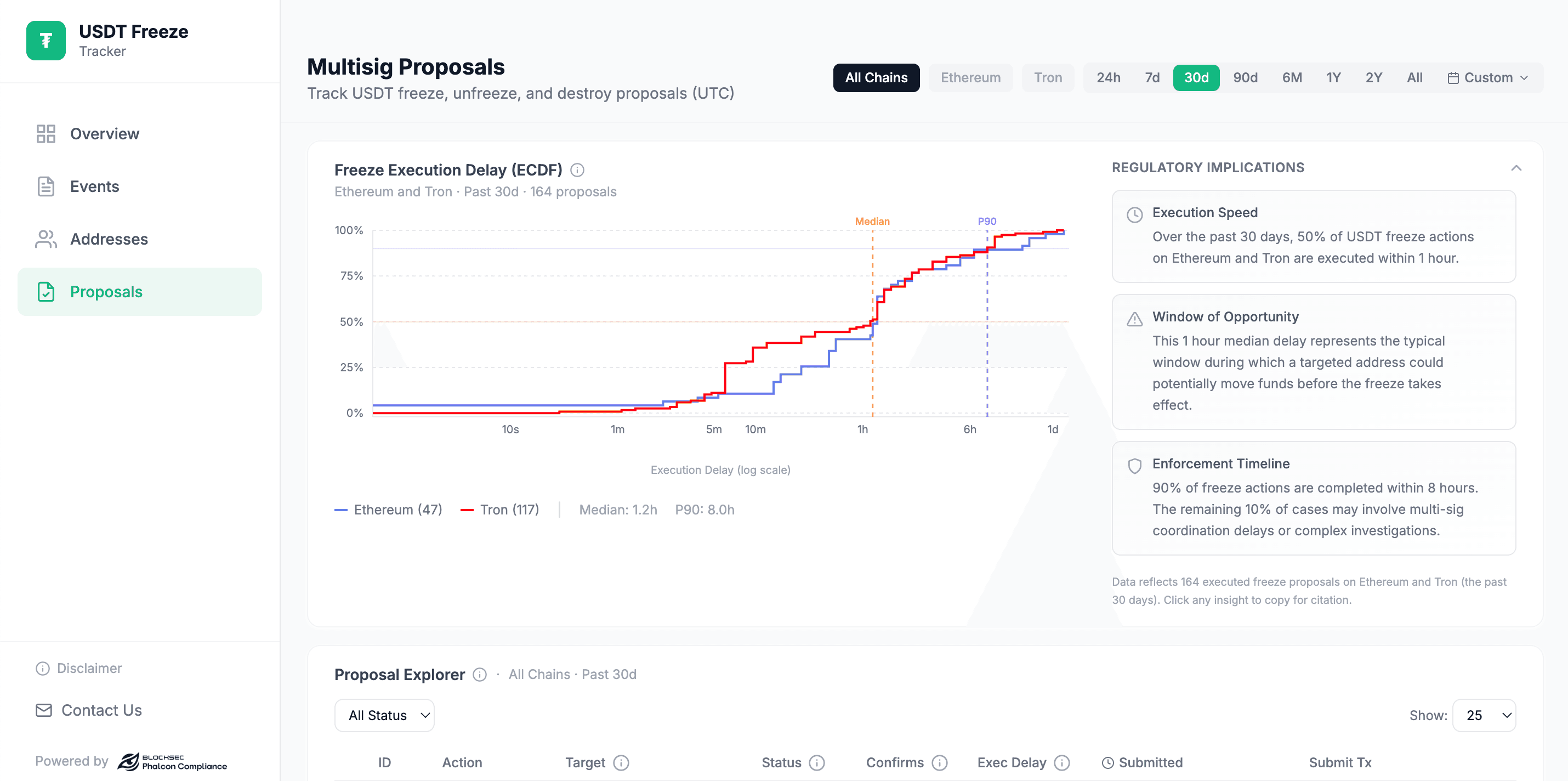The image size is (1568, 781).
Task: Click the ECDF chart info icon
Action: tap(577, 171)
